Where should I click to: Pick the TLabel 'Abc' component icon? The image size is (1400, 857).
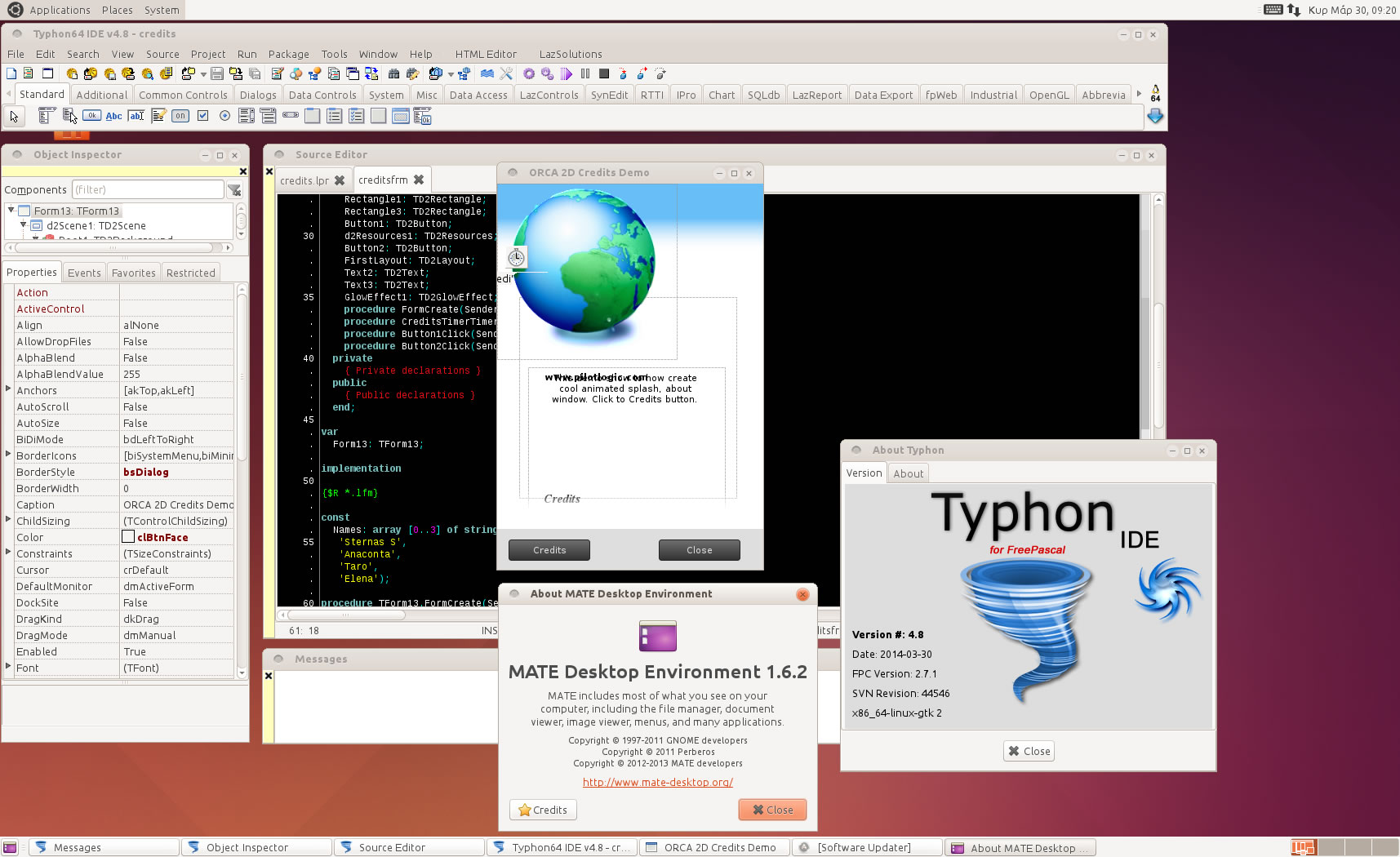click(x=114, y=116)
